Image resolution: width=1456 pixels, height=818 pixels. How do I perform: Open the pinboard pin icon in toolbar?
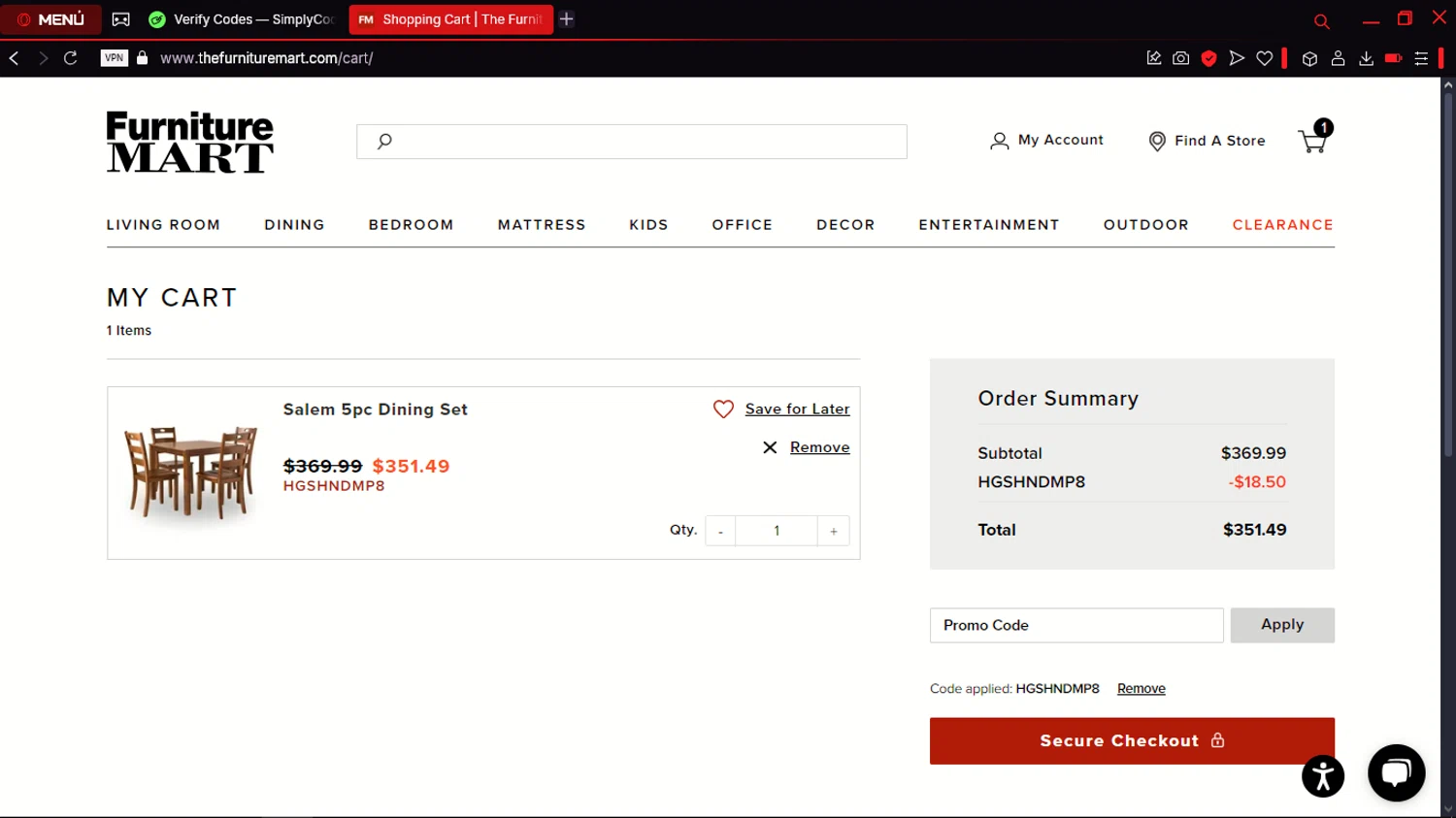click(1153, 58)
